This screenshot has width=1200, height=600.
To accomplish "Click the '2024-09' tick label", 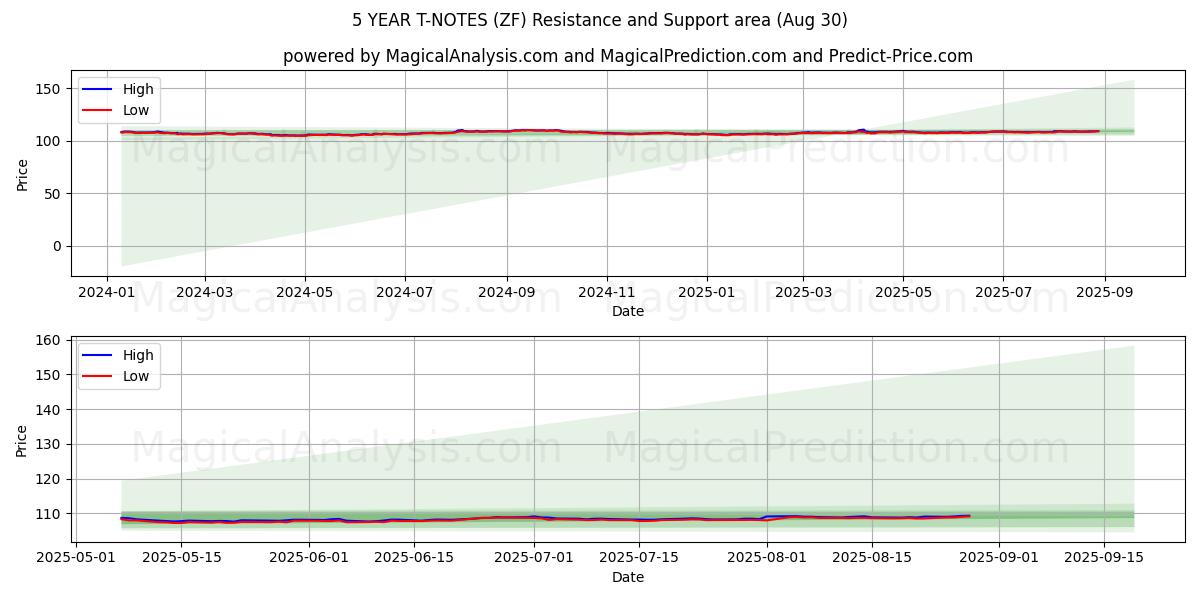I will tap(506, 291).
